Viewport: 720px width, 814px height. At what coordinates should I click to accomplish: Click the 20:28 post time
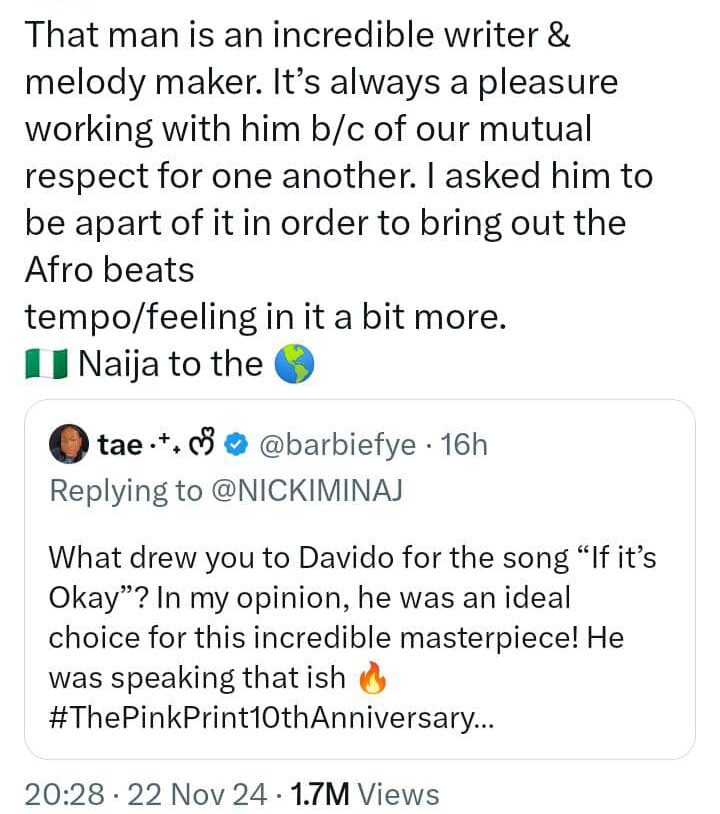click(x=63, y=794)
